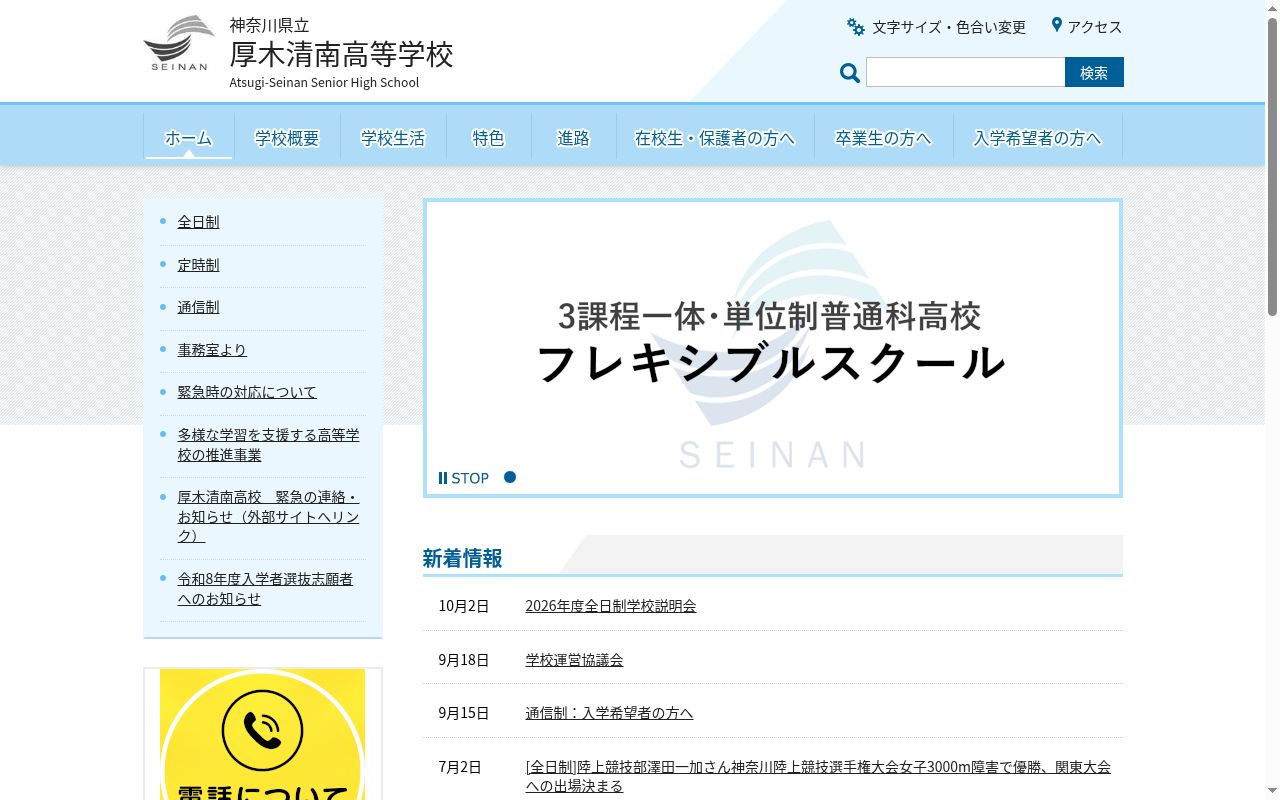This screenshot has height=800, width=1280.
Task: Open 定時制 sidebar link
Action: pos(198,265)
